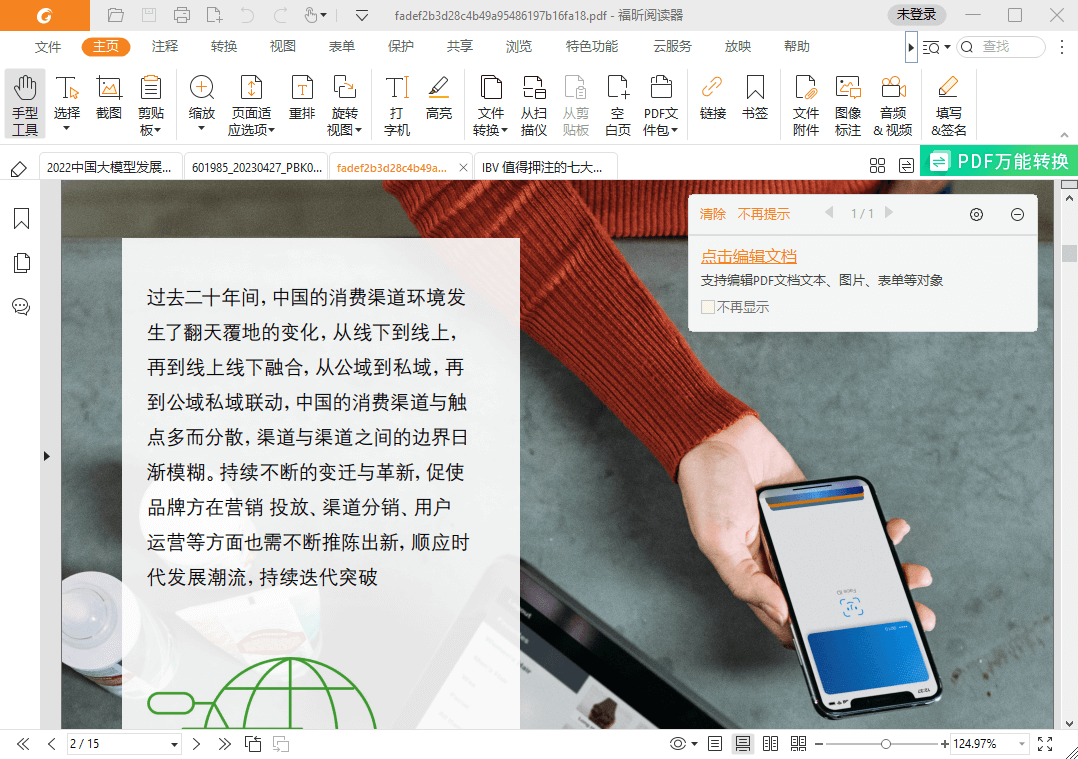This screenshot has width=1078, height=759.
Task: Open the page number dropdown
Action: coord(174,744)
